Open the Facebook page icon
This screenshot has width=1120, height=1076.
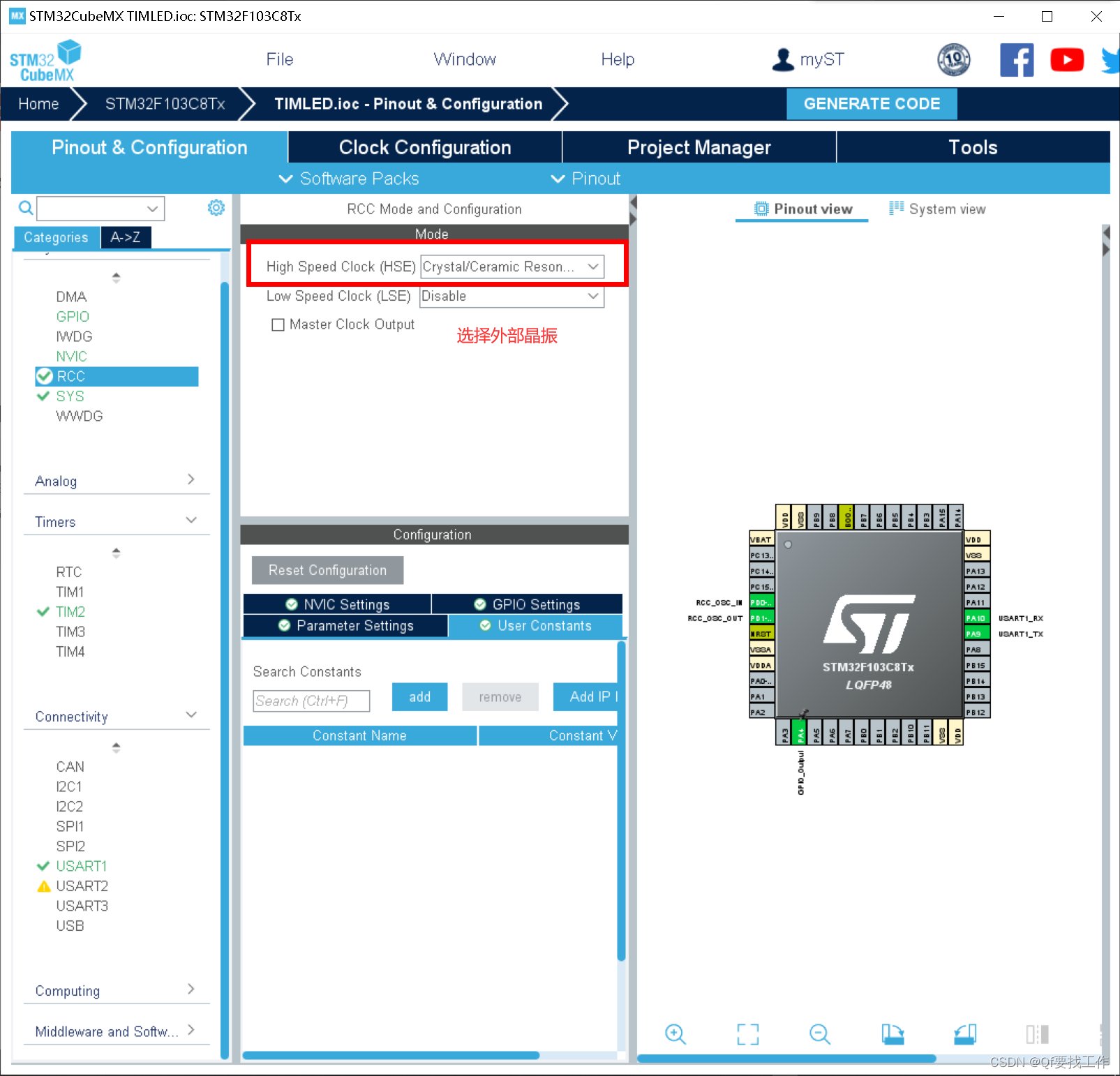[x=1017, y=59]
